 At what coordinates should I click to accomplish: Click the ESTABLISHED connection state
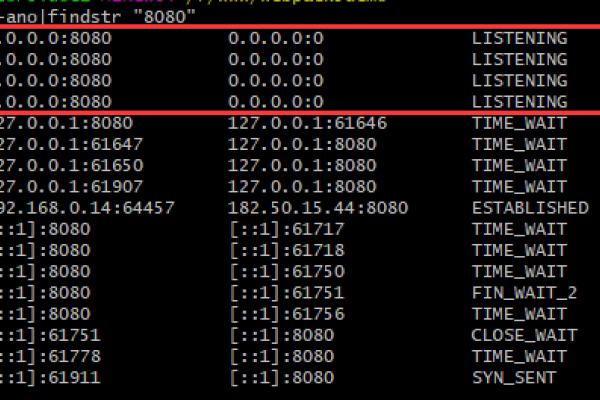[x=529, y=208]
